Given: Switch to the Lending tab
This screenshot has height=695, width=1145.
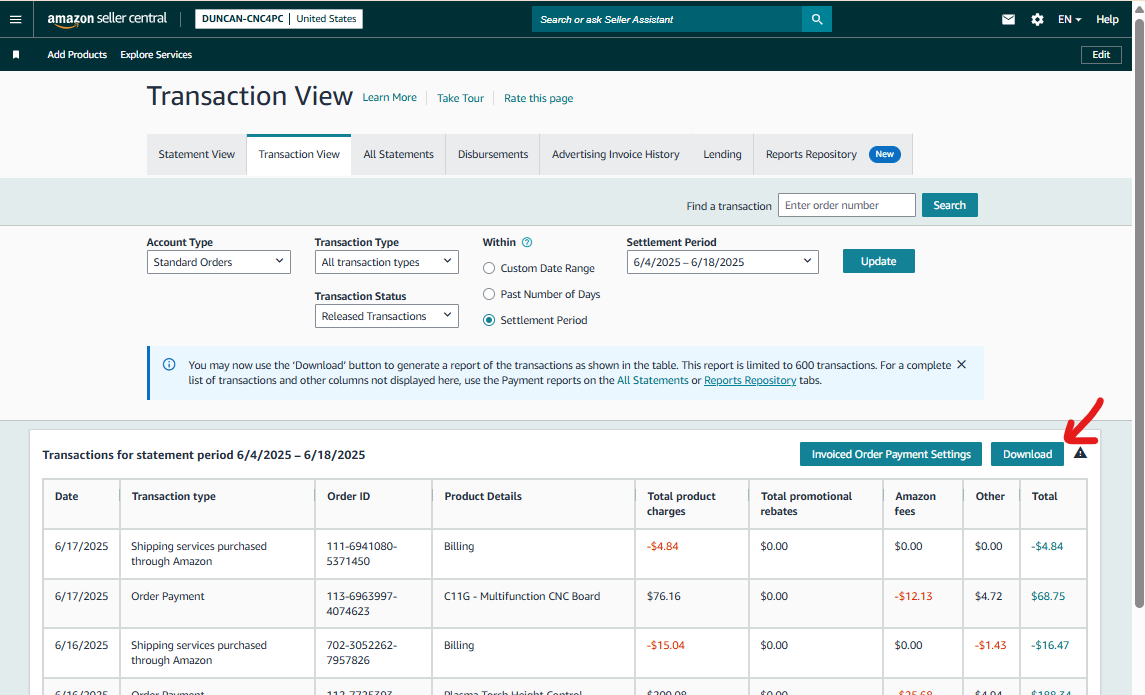Looking at the screenshot, I should (722, 155).
